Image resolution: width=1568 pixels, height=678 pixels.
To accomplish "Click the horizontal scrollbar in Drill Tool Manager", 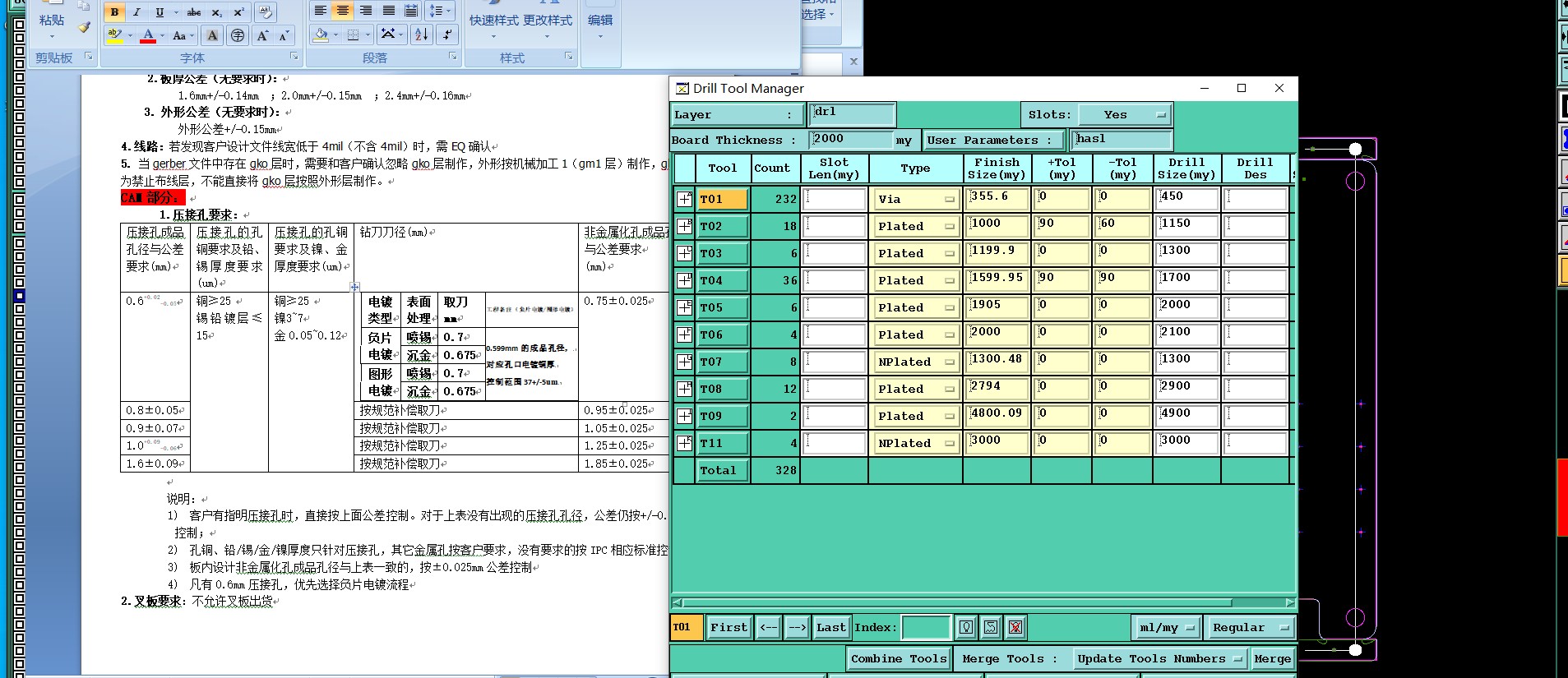I will (984, 602).
